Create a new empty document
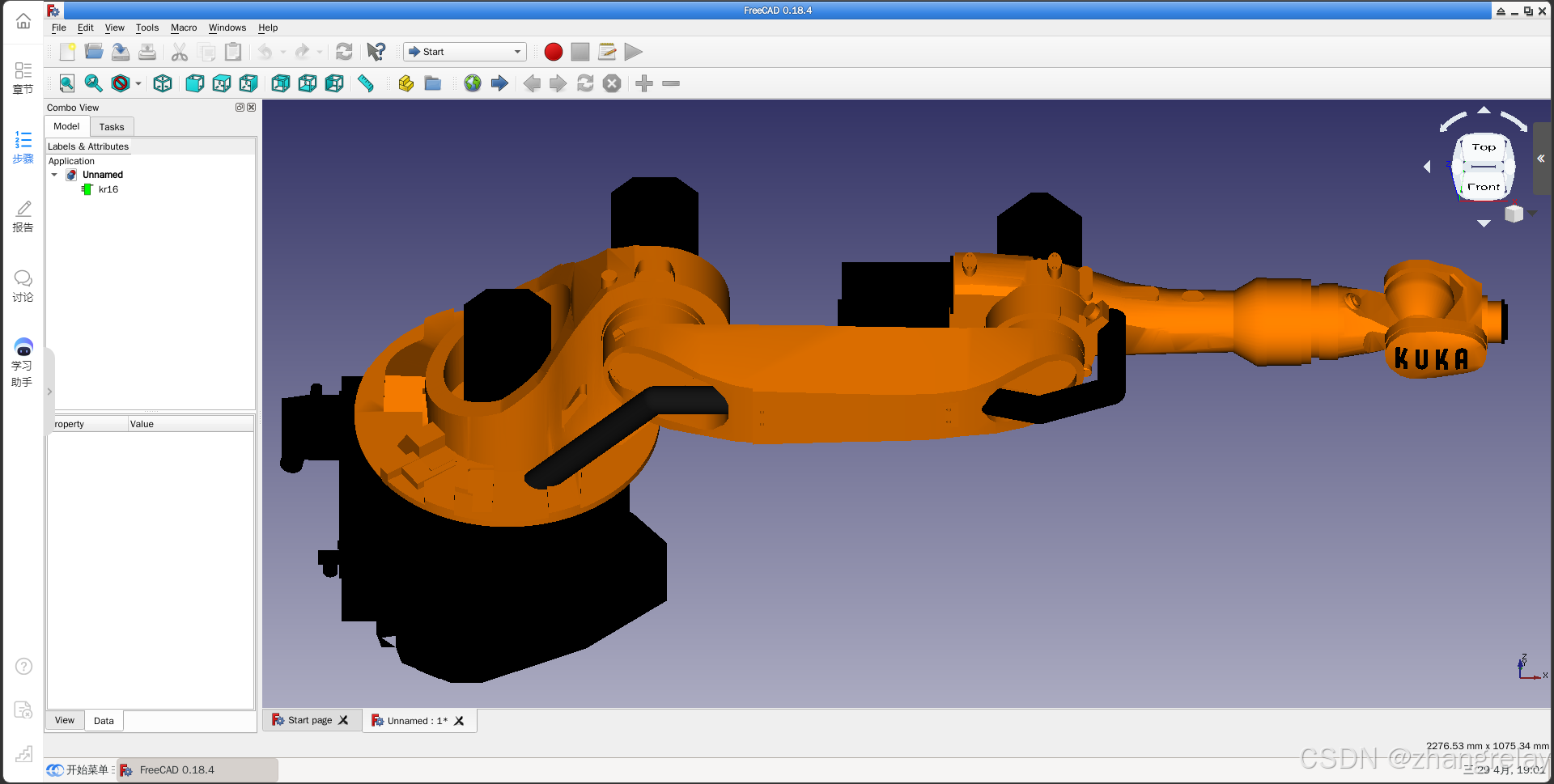This screenshot has height=784, width=1554. tap(67, 52)
